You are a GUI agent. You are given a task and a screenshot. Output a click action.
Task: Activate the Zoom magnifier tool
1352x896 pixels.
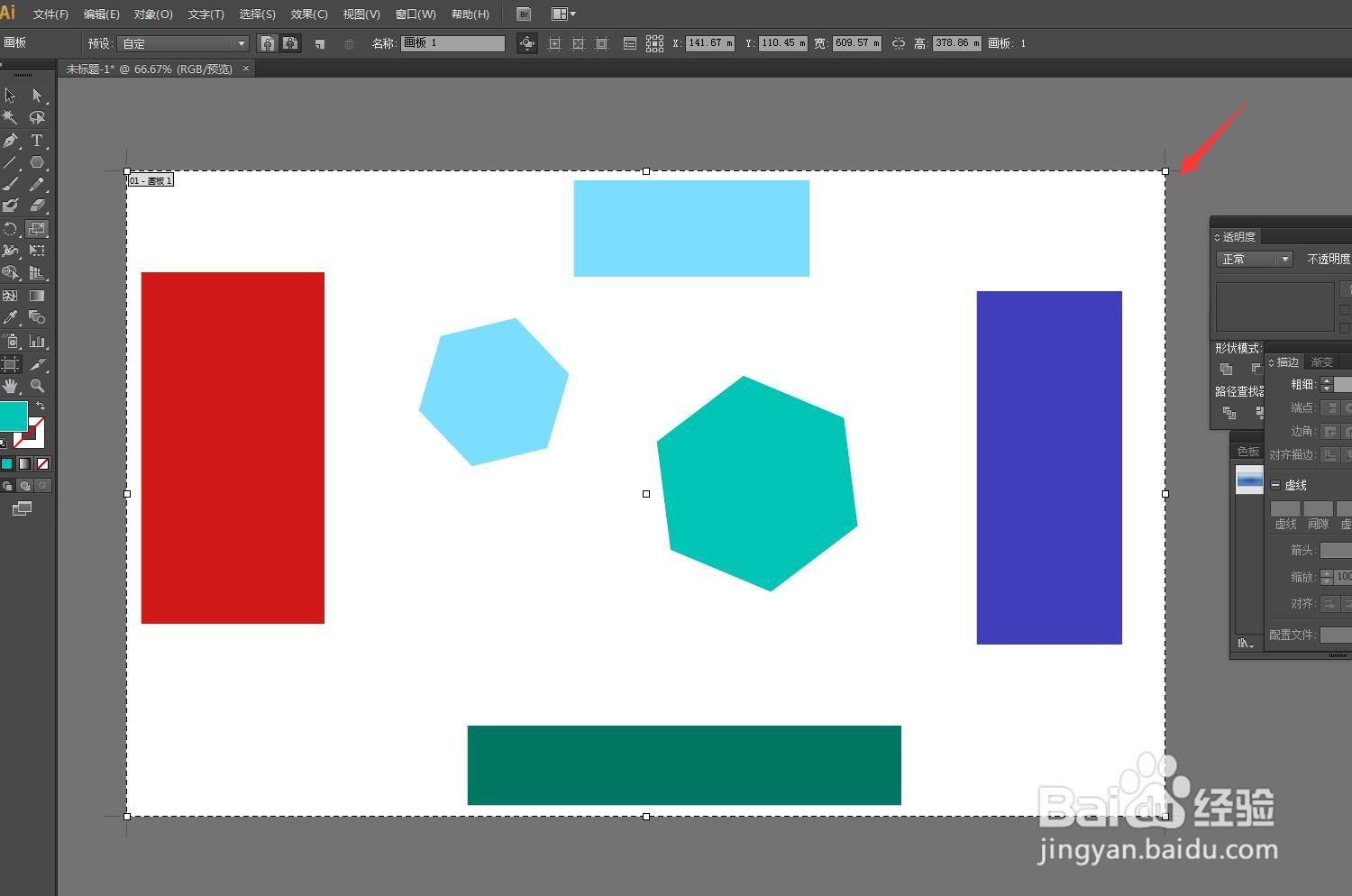[37, 386]
